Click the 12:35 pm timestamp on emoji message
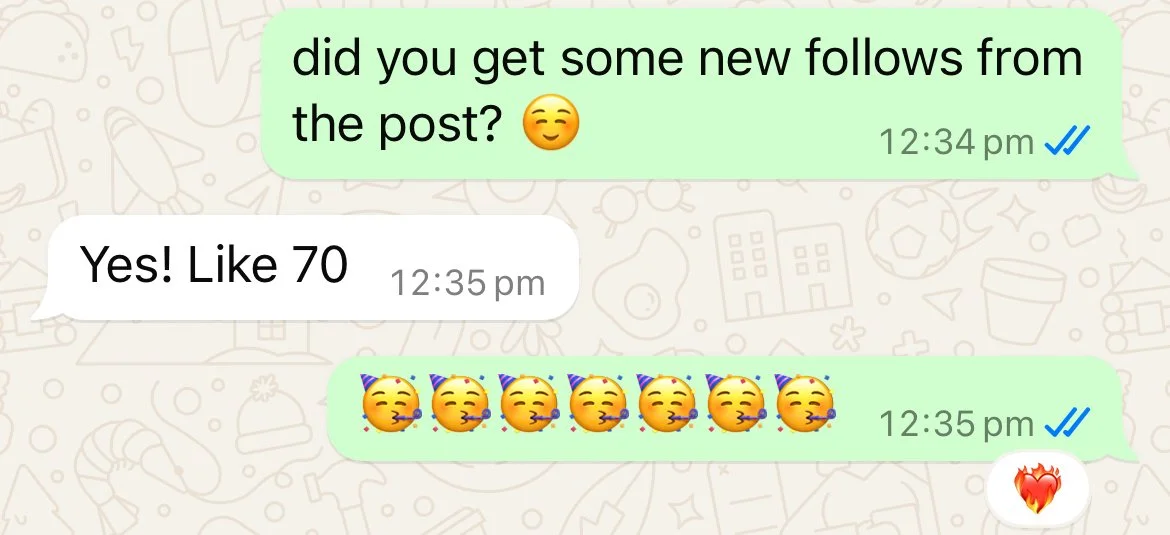Image resolution: width=1170 pixels, height=535 pixels. pyautogui.click(x=957, y=425)
